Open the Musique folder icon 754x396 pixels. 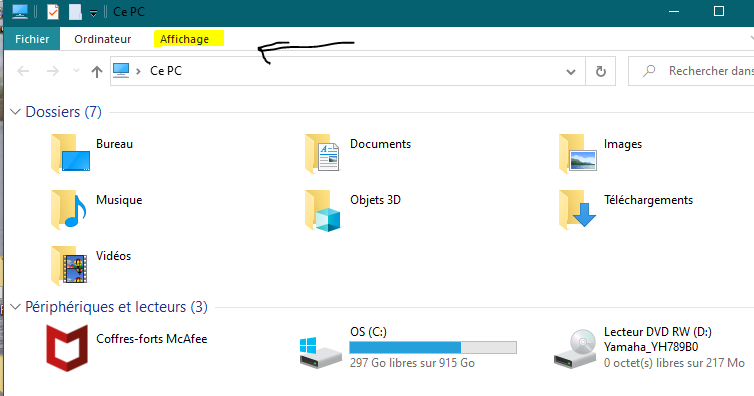69,209
